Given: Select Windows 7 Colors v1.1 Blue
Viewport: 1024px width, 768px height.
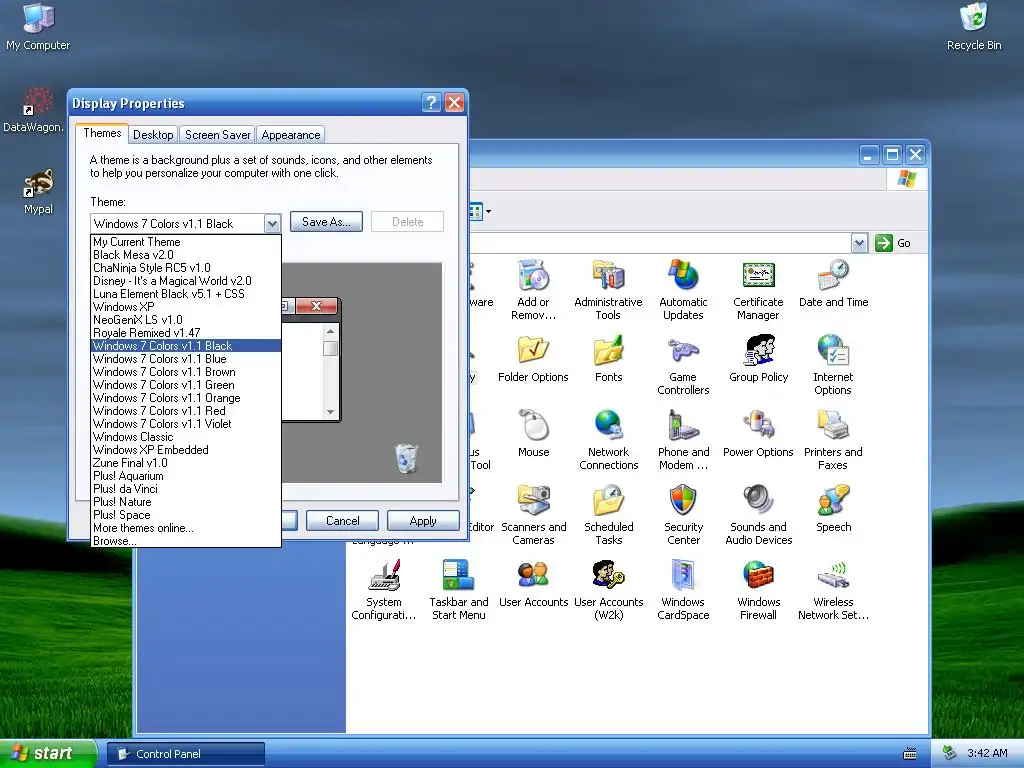Looking at the screenshot, I should pyautogui.click(x=186, y=359).
